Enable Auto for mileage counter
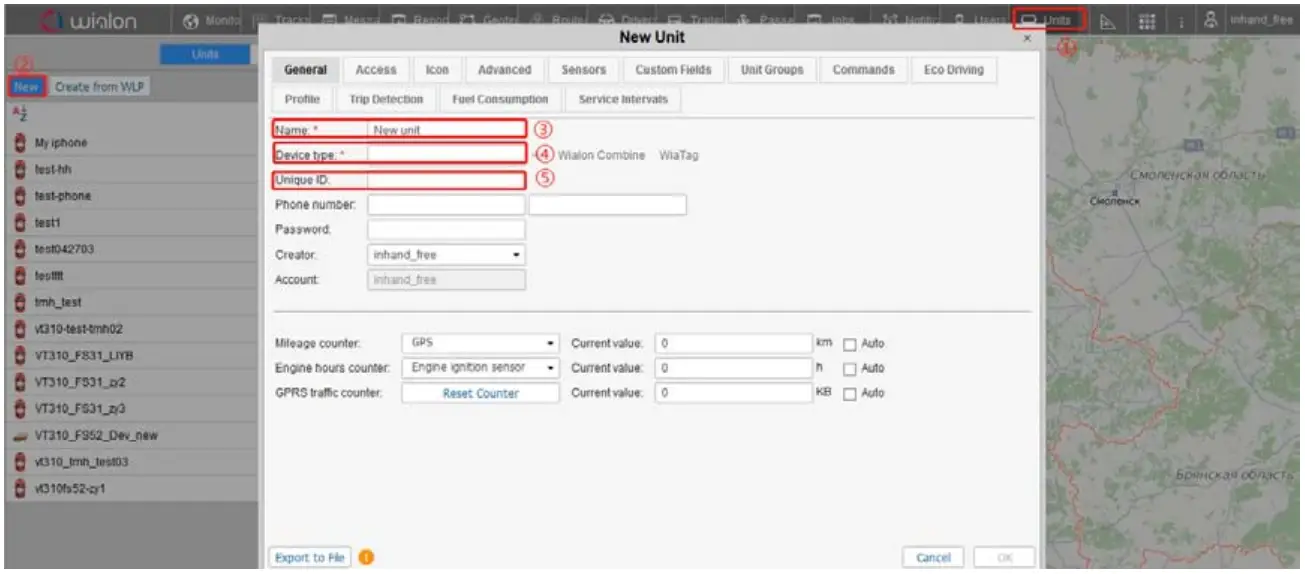The image size is (1305, 574). click(849, 344)
